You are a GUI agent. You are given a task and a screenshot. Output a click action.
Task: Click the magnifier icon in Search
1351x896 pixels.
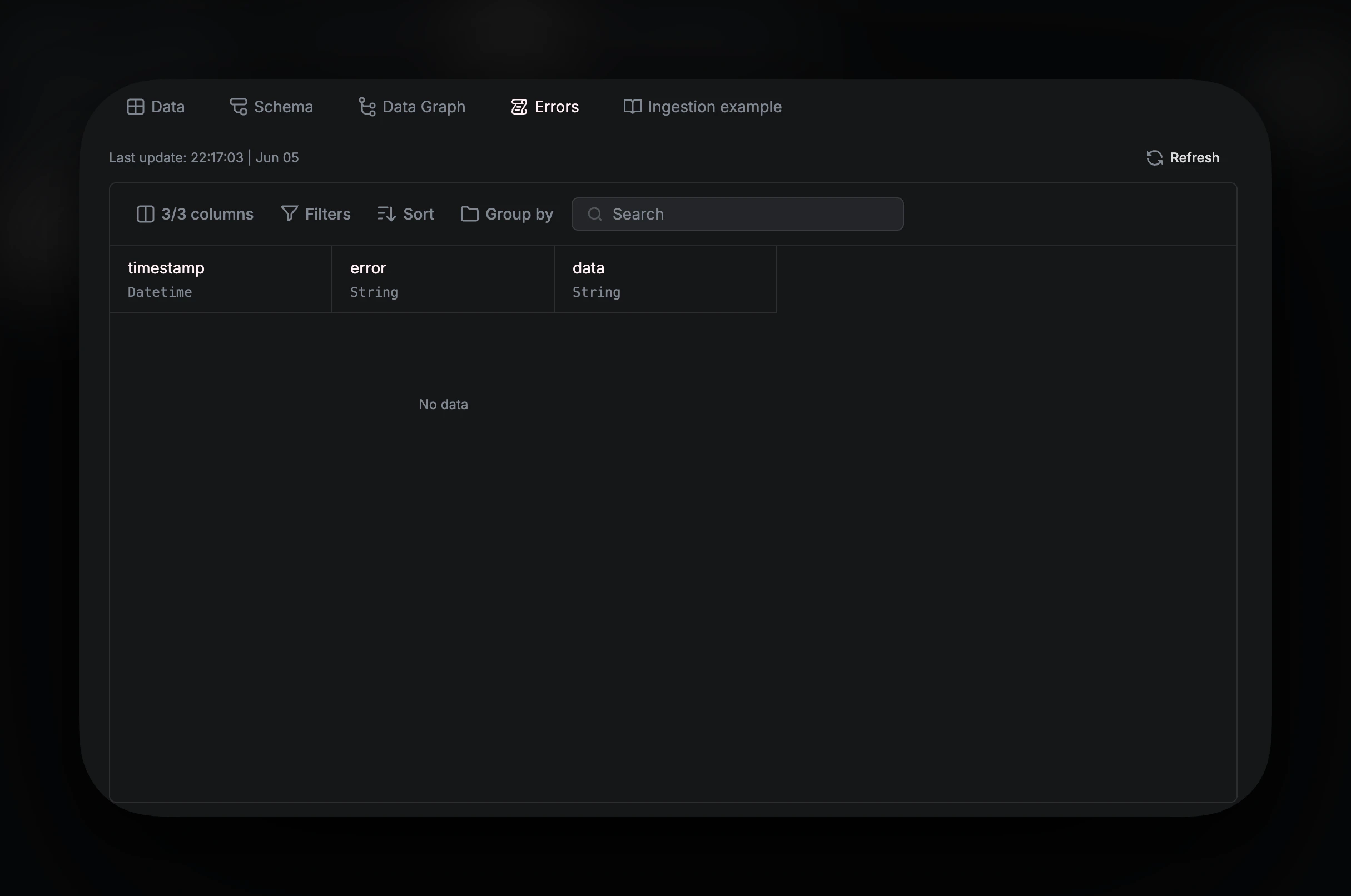tap(595, 215)
